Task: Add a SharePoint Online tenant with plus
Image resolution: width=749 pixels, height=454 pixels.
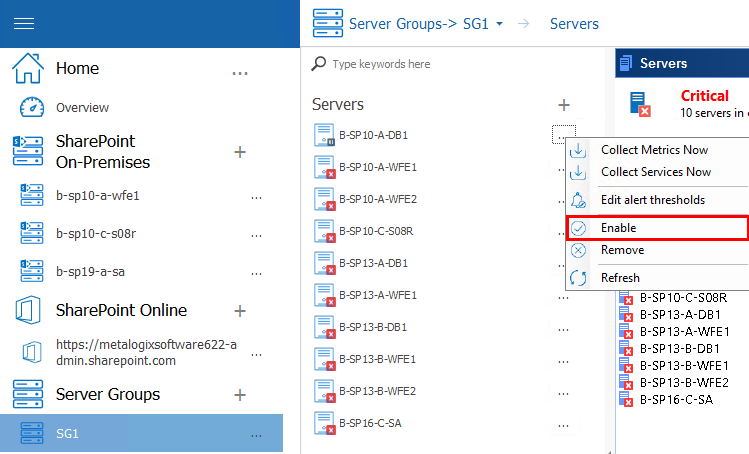Action: (240, 311)
